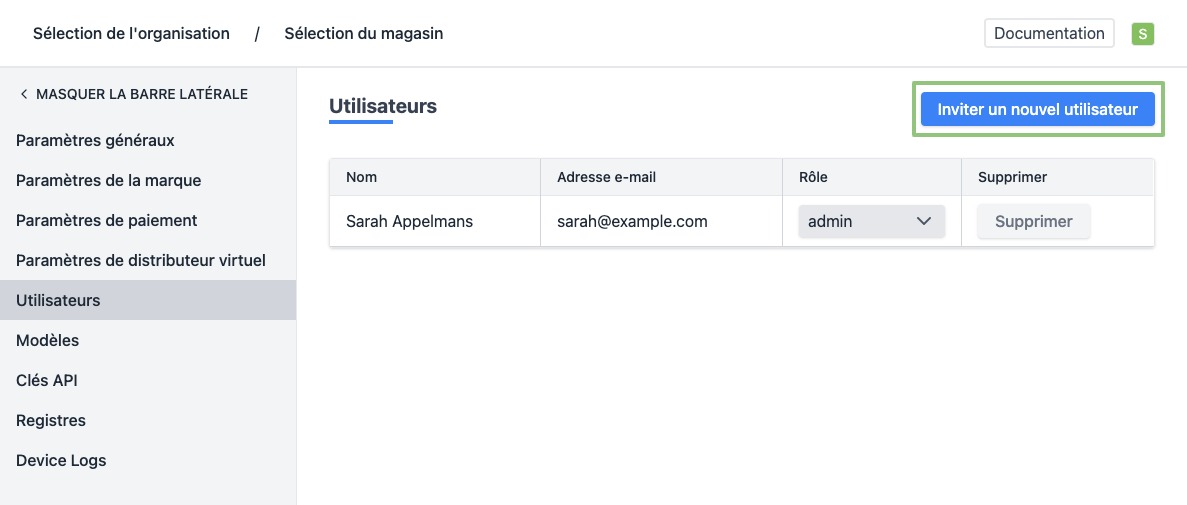Go to Paramètres généraux

pos(95,140)
